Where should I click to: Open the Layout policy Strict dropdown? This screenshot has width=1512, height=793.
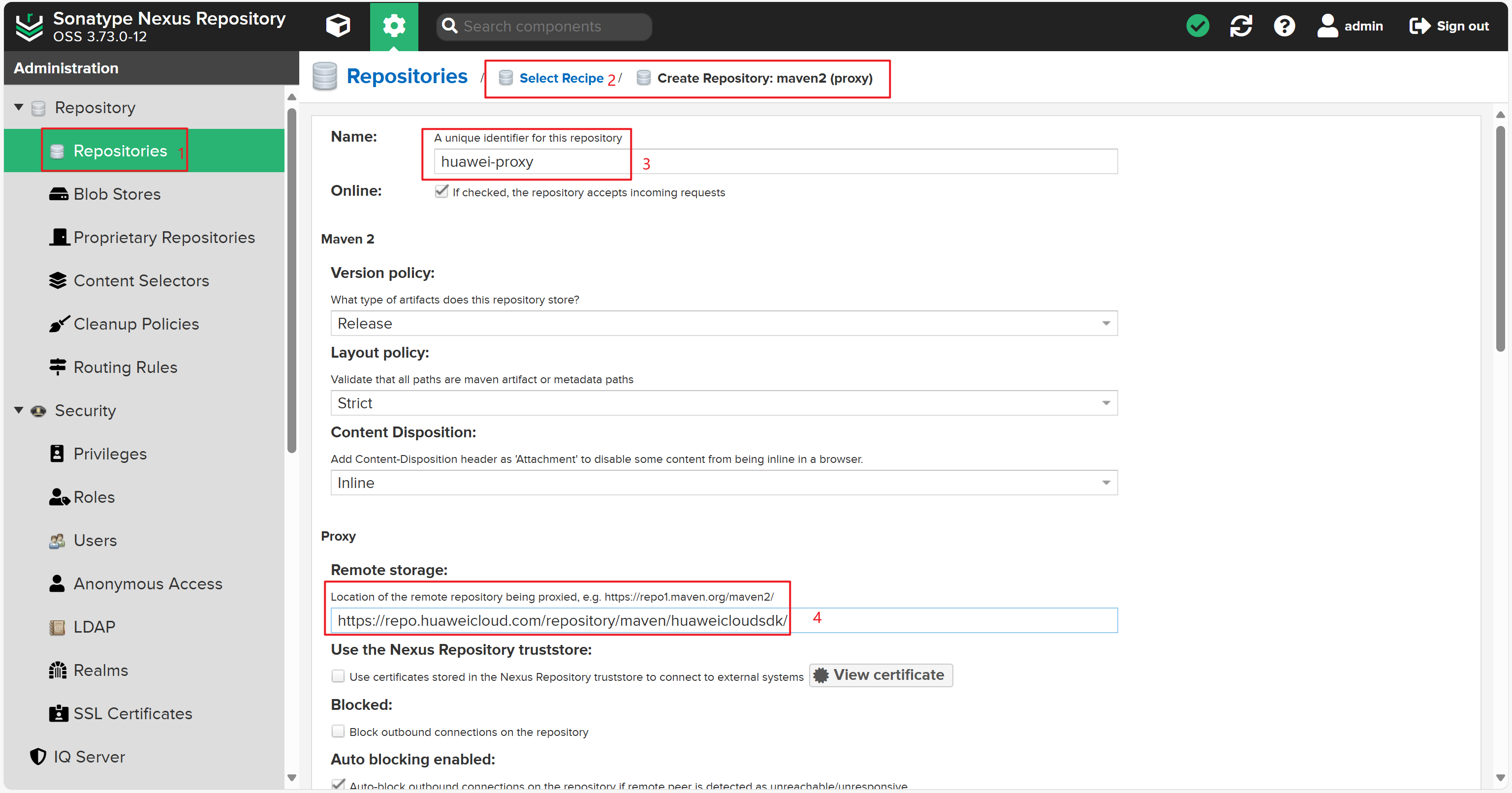pyautogui.click(x=724, y=403)
